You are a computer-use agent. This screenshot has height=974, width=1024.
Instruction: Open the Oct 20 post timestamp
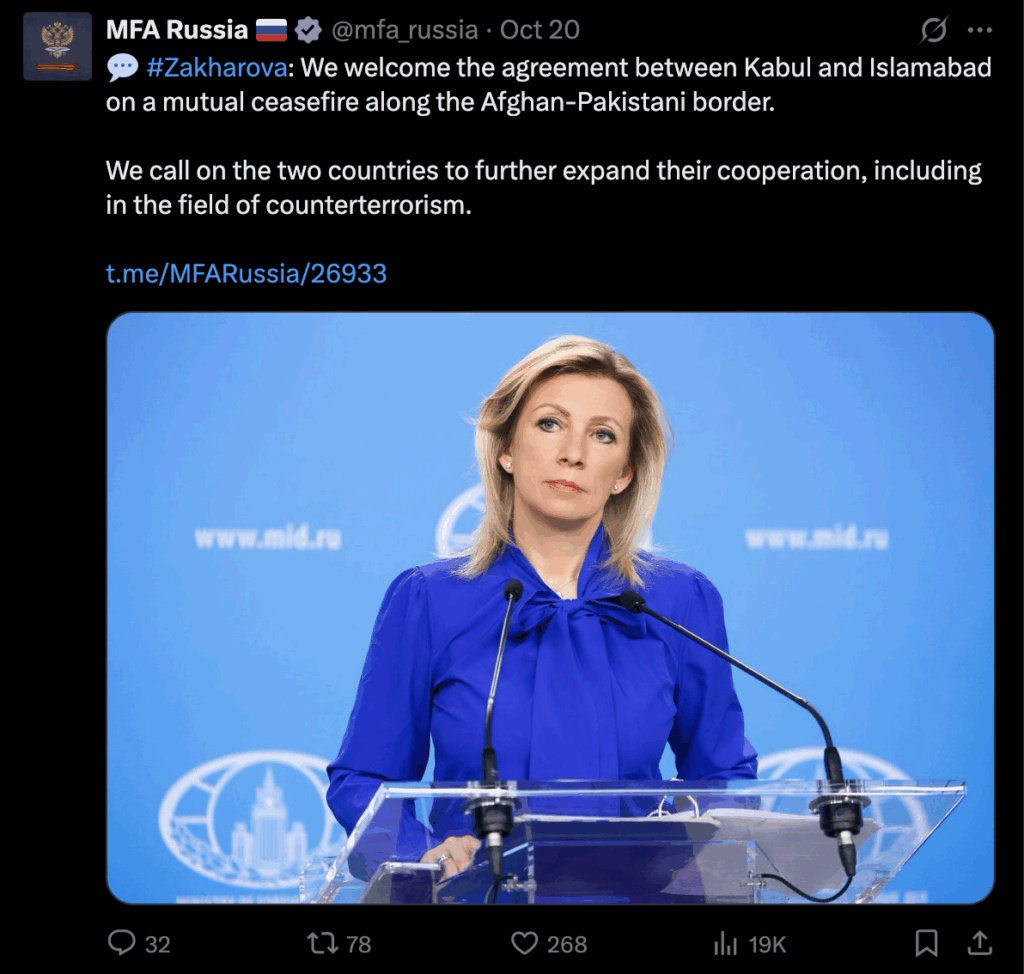[x=539, y=30]
